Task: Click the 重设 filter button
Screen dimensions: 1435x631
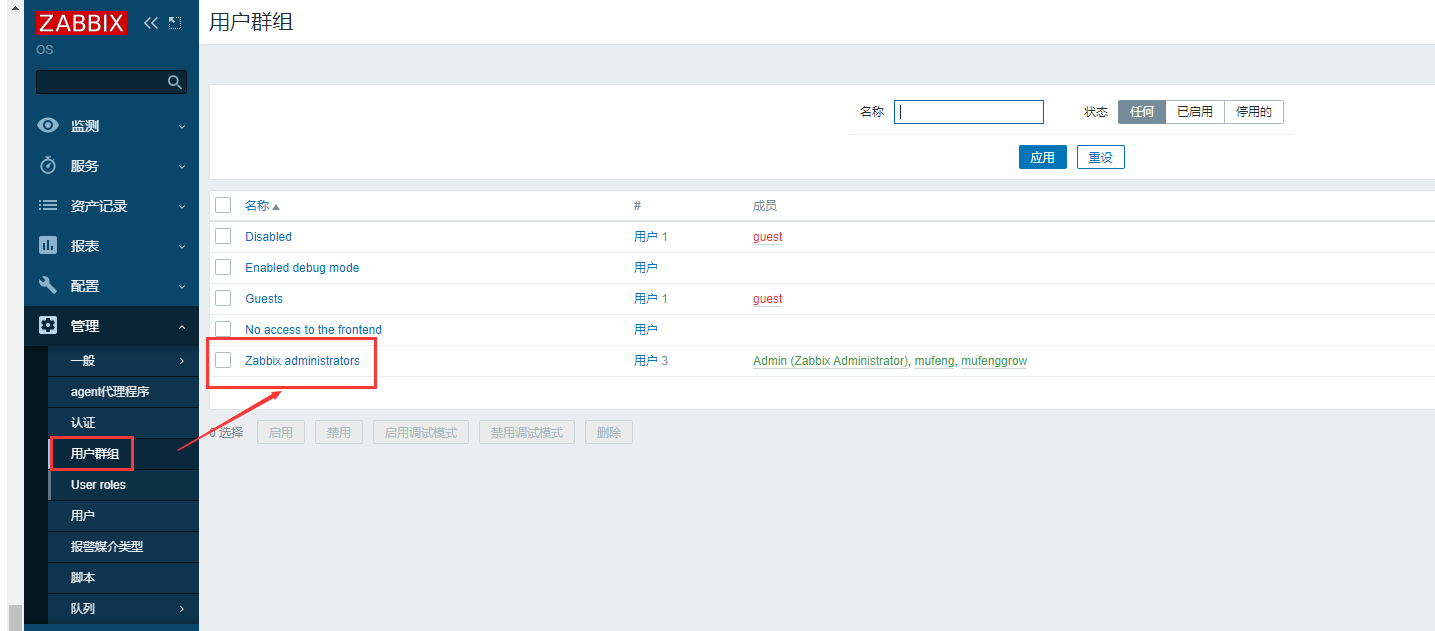Action: point(1101,157)
